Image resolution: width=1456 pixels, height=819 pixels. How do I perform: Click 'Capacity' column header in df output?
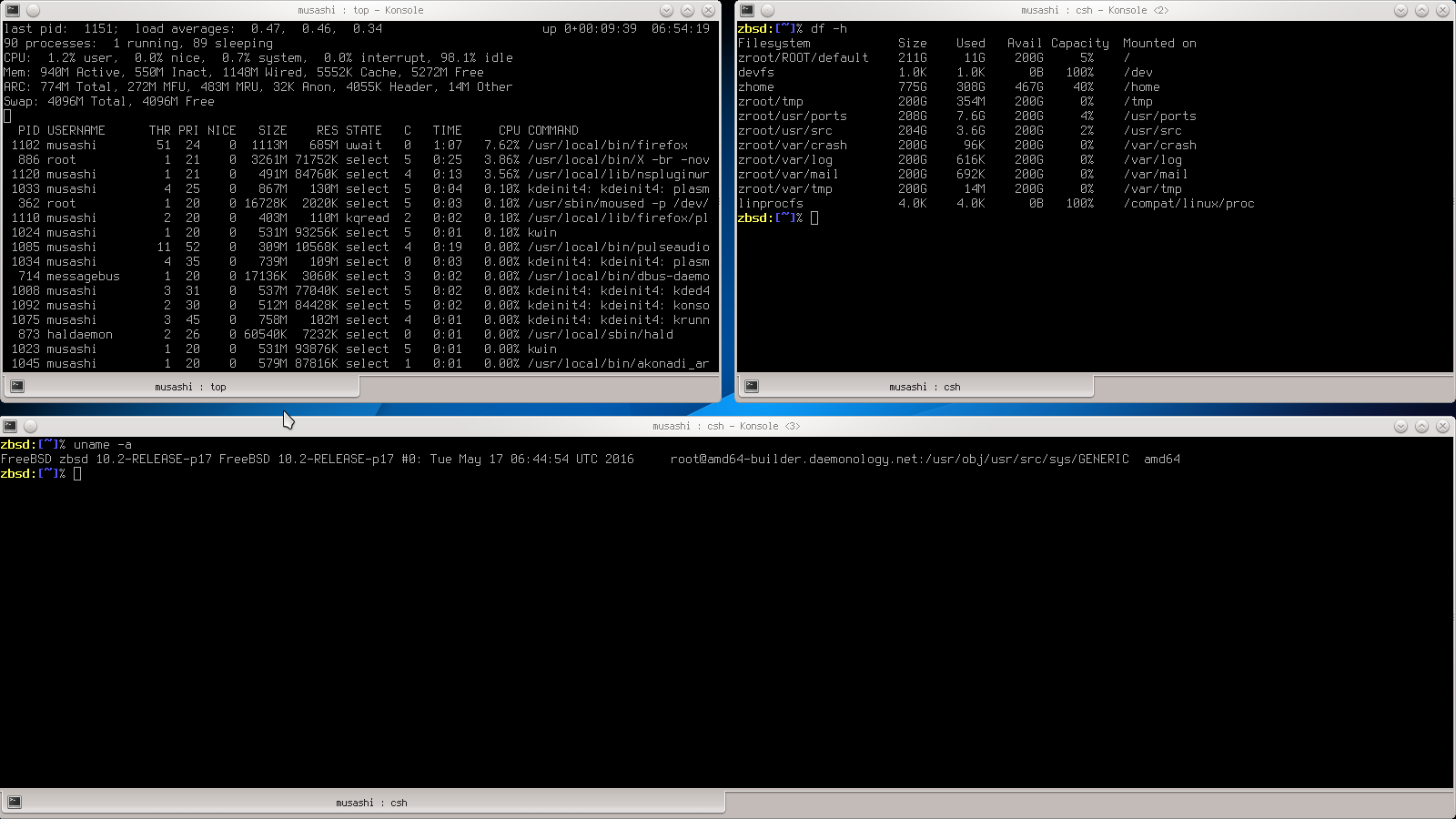(x=1080, y=43)
